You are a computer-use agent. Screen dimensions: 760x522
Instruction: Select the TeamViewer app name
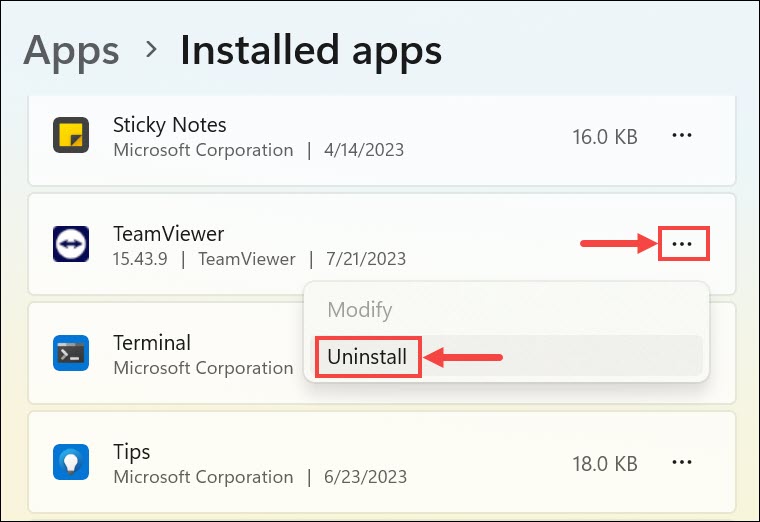pyautogui.click(x=169, y=233)
